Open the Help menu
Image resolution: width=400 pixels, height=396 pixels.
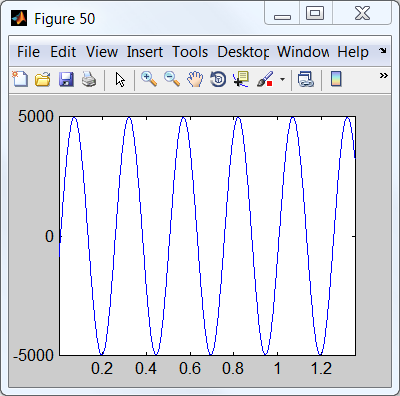353,52
